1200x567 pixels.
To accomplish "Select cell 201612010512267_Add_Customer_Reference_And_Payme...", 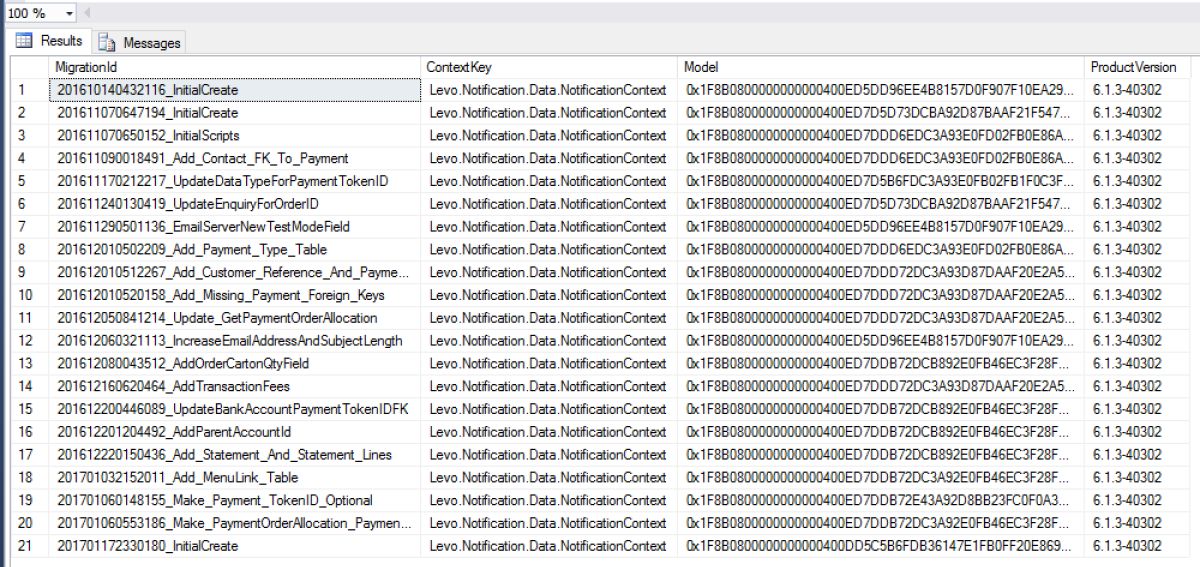I will [x=236, y=272].
